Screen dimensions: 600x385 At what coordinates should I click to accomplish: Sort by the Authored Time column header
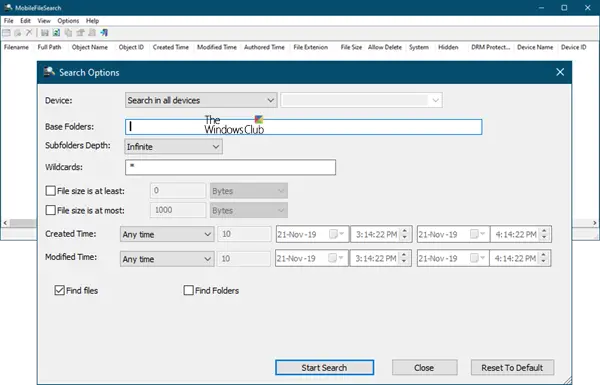pos(264,47)
